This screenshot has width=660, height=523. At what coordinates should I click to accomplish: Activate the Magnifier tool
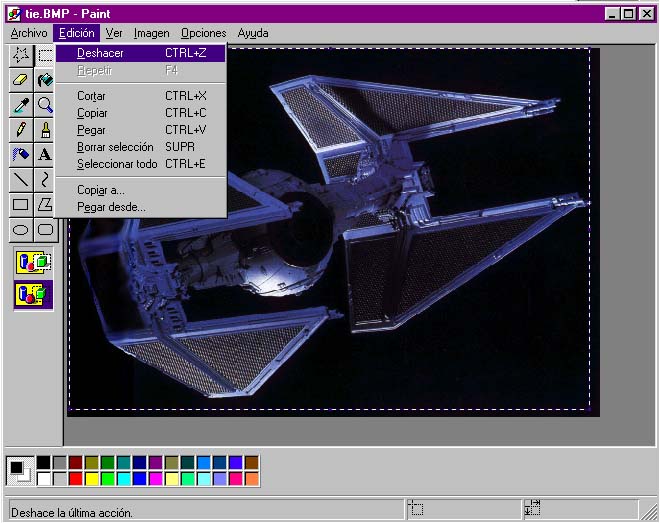(x=45, y=105)
